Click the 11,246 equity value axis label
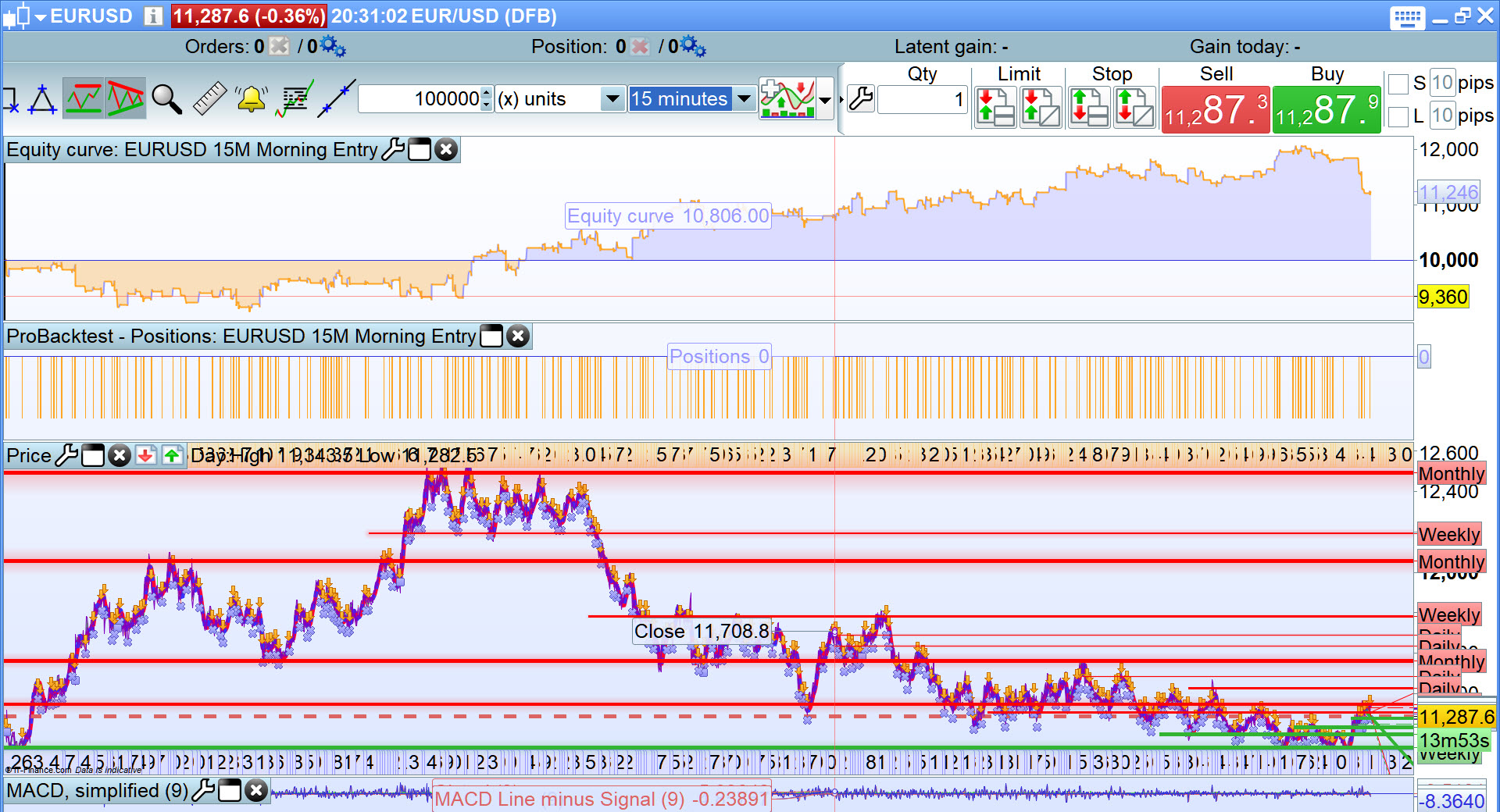The width and height of the screenshot is (1500, 812). pyautogui.click(x=1448, y=192)
